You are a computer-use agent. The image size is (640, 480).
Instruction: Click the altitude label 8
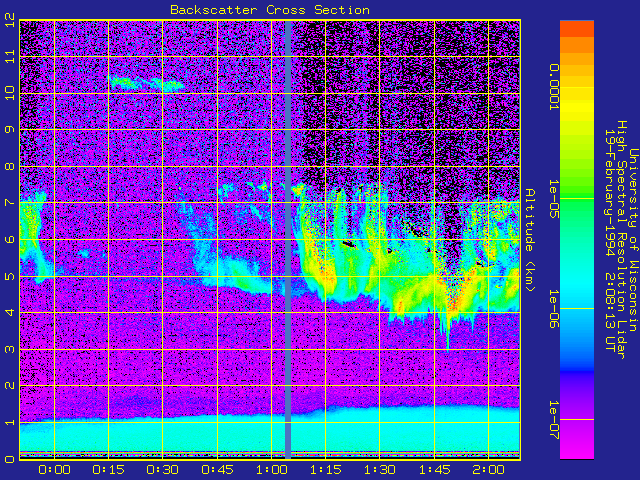coord(10,167)
